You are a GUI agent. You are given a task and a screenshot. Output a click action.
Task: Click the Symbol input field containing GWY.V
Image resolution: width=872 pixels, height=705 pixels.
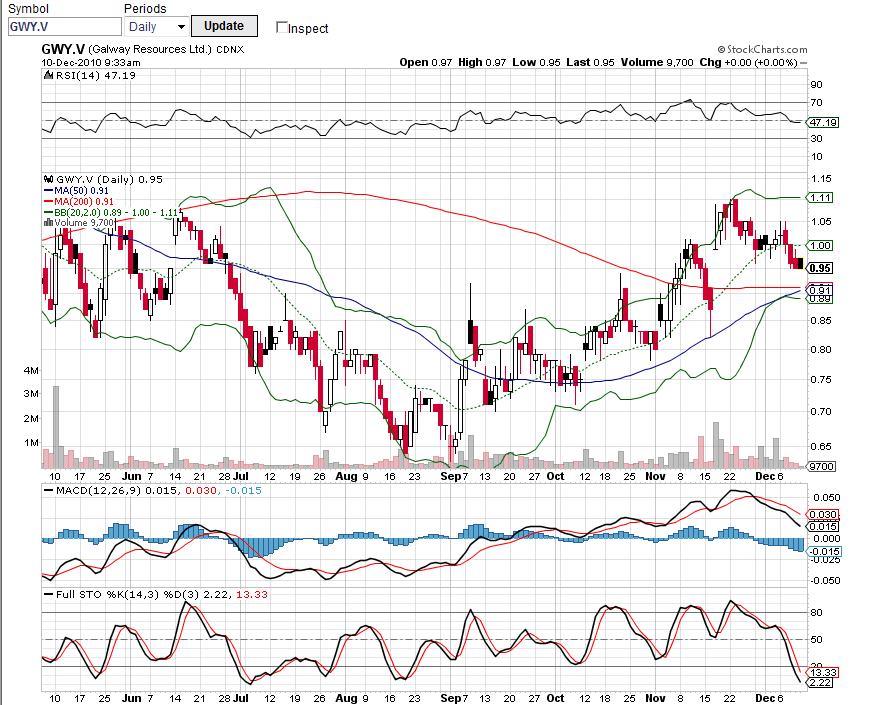coord(65,27)
